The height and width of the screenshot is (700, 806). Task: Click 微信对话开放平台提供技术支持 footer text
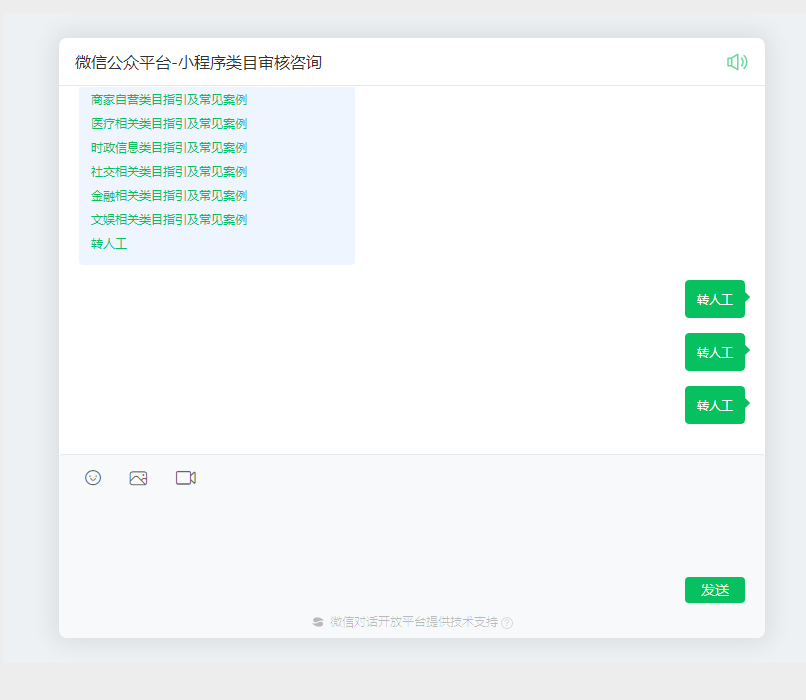pos(414,622)
